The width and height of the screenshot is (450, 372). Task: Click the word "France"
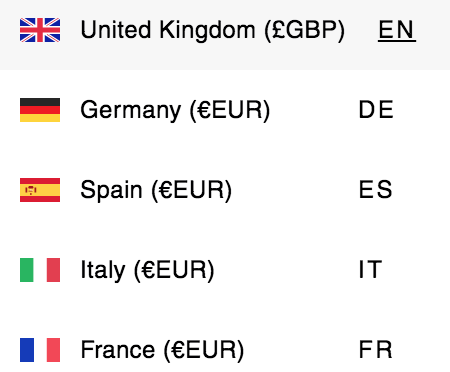(118, 350)
